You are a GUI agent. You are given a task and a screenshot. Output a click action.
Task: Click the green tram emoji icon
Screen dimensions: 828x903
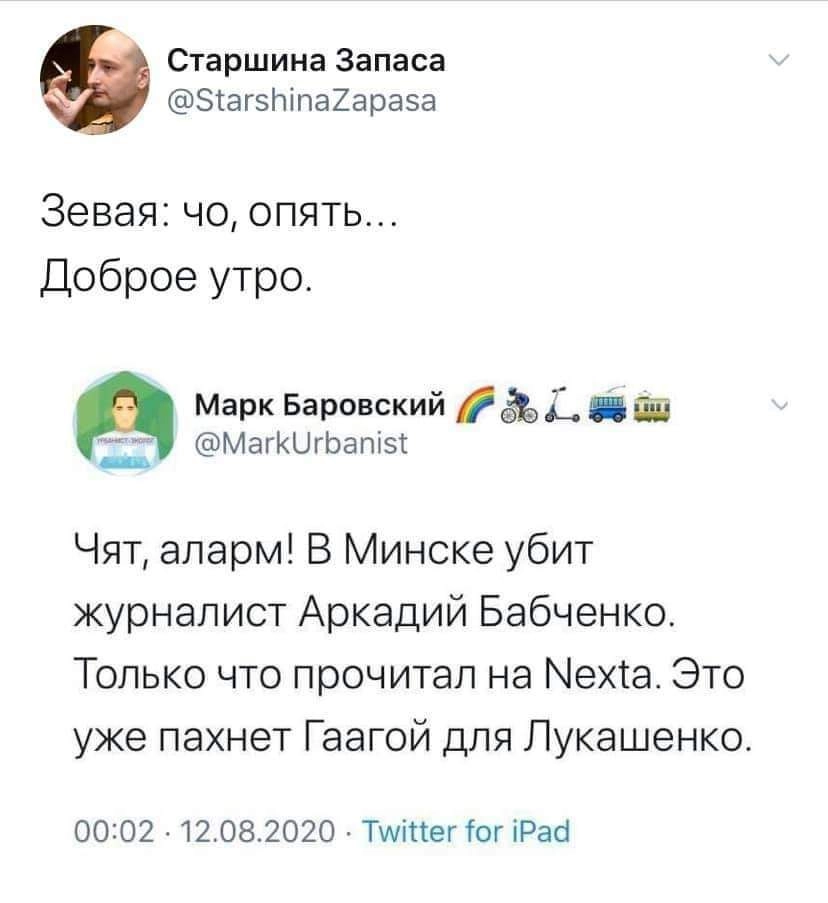point(650,403)
